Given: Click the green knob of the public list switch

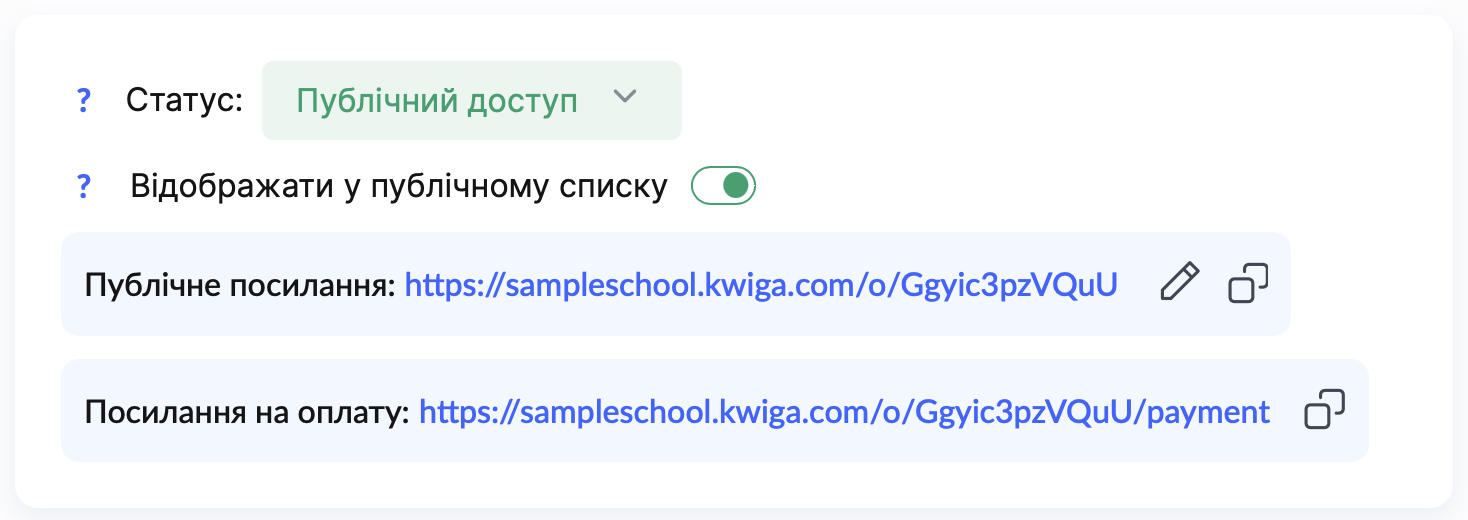Looking at the screenshot, I should tap(736, 185).
